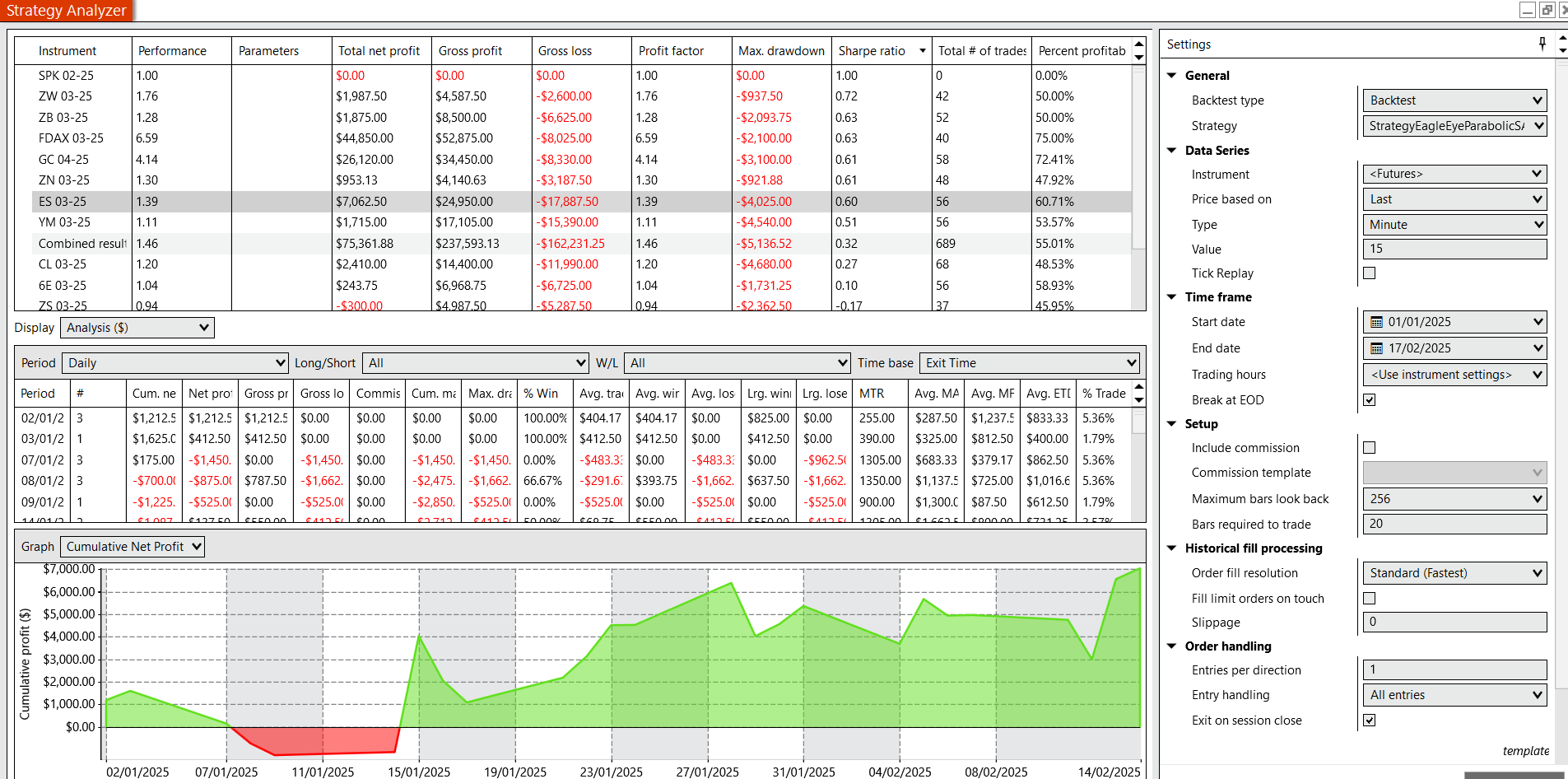The width and height of the screenshot is (1568, 779).
Task: Enable Include commission checkbox
Action: coord(1370,448)
